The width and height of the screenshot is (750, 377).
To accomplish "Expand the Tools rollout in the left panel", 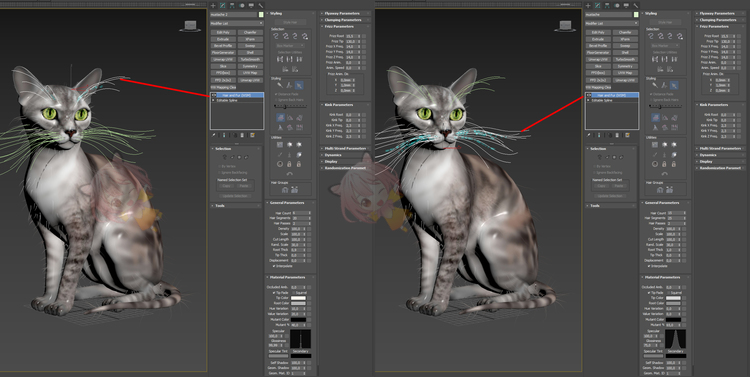I will [237, 206].
